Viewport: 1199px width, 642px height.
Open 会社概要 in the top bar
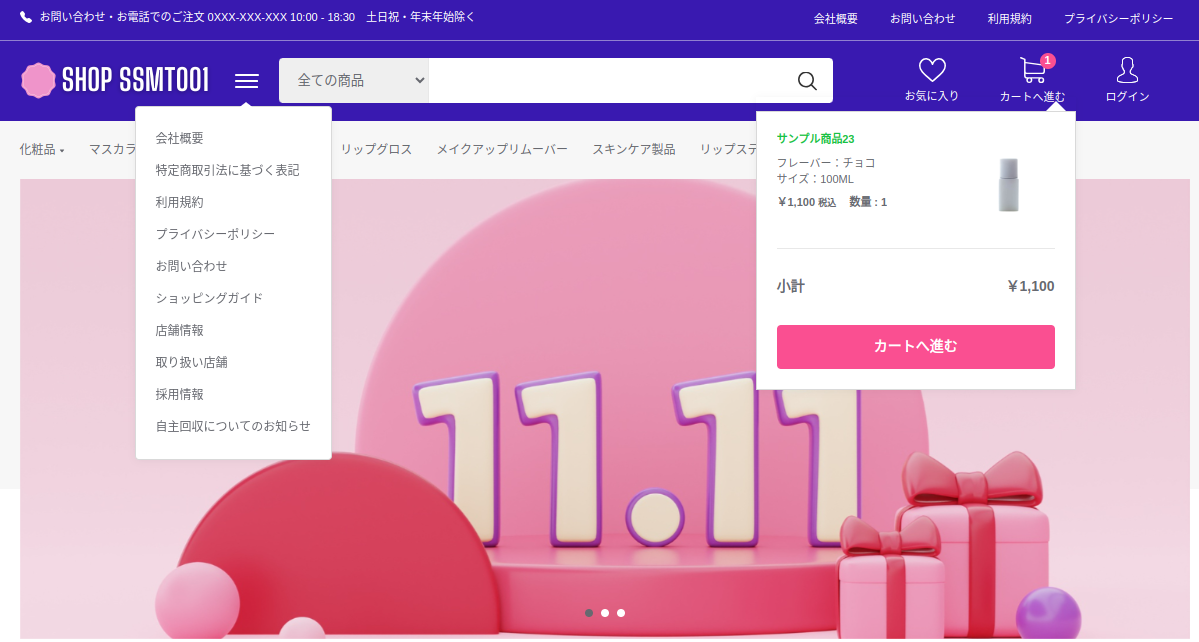(x=836, y=18)
